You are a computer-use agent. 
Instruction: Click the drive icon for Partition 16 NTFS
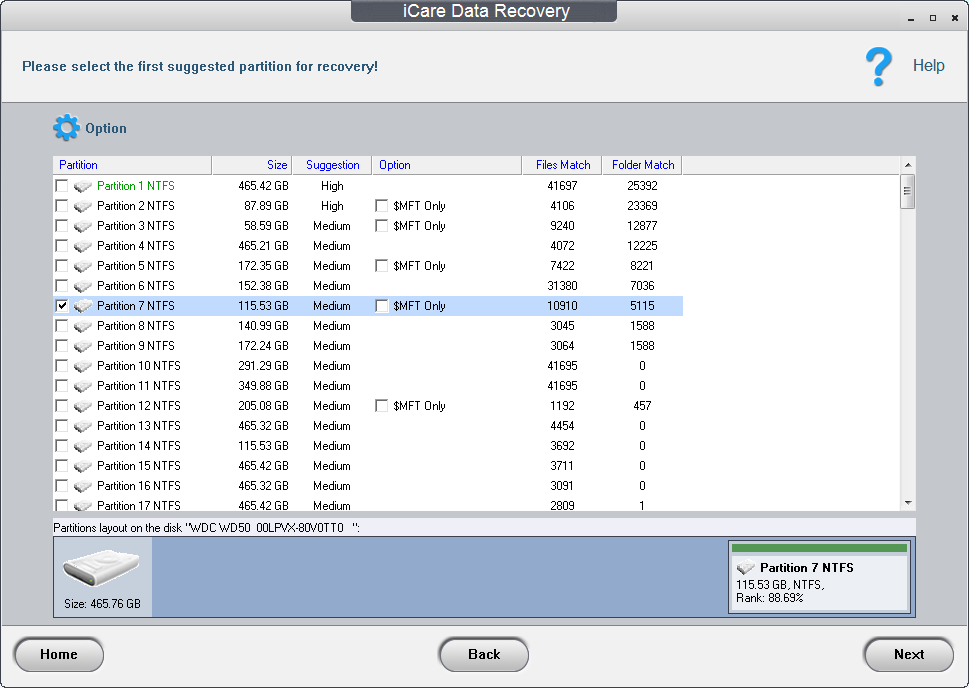83,486
